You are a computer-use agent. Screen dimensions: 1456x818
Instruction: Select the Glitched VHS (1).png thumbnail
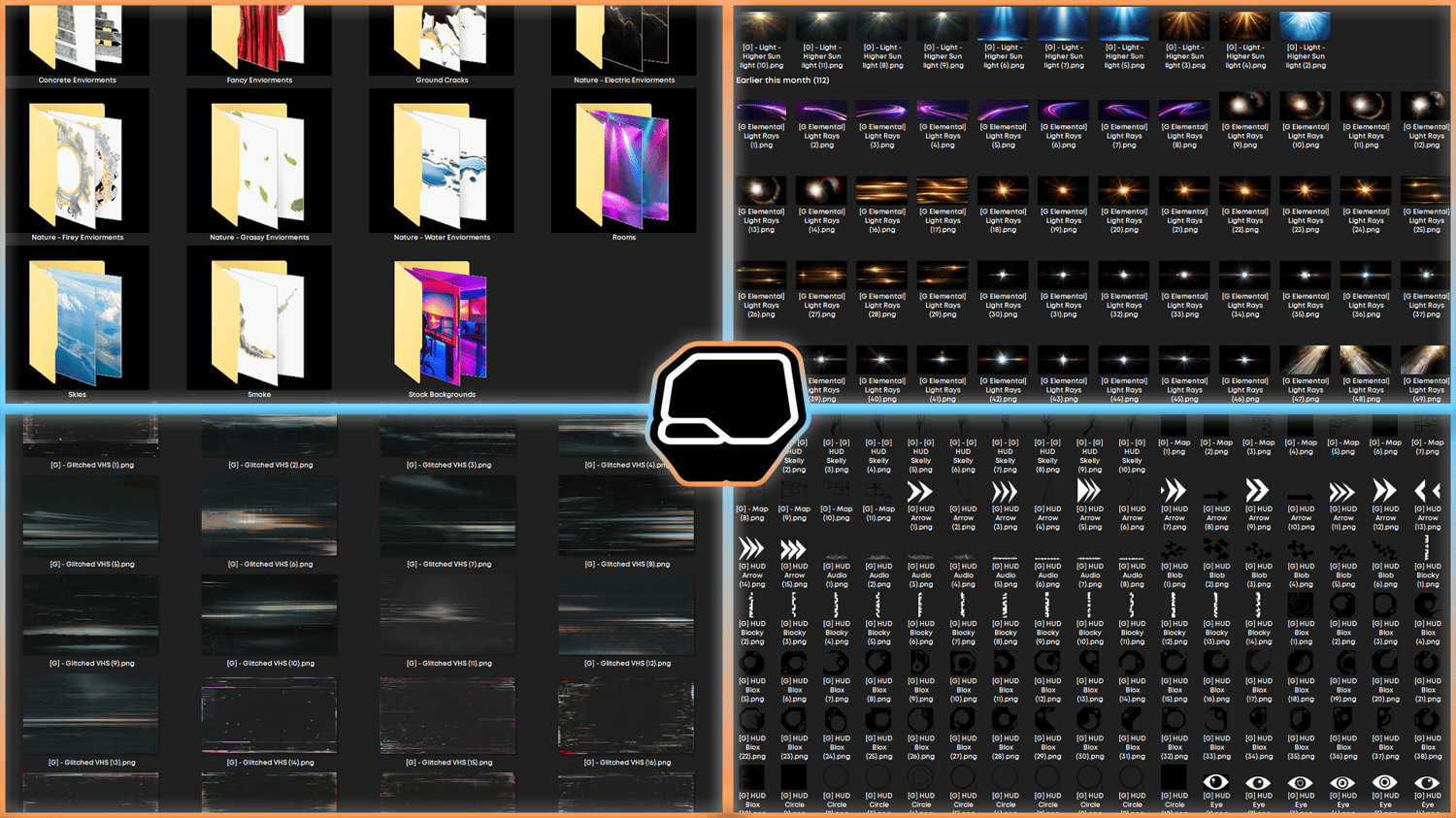point(91,436)
